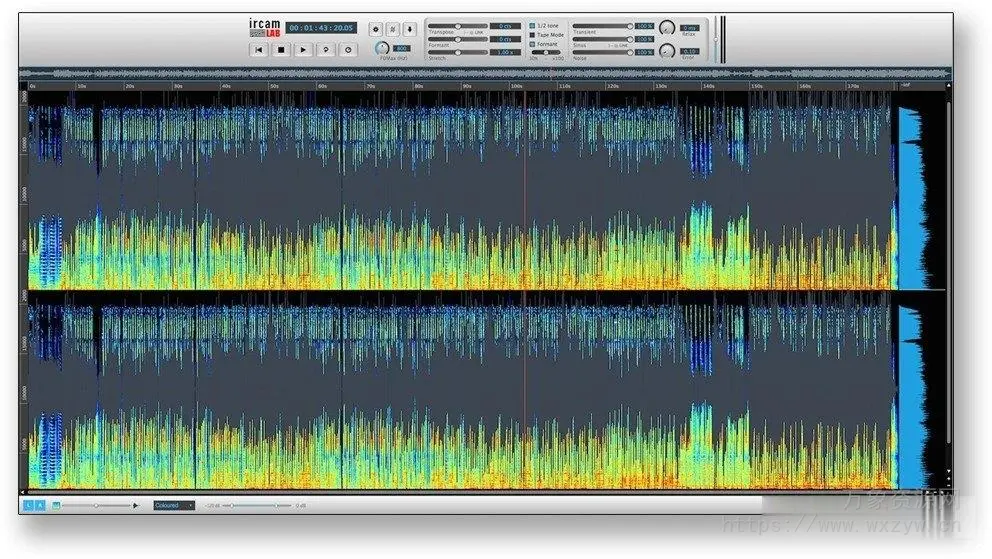Click the clock/sync transport button
992x559 pixels.
coord(348,49)
